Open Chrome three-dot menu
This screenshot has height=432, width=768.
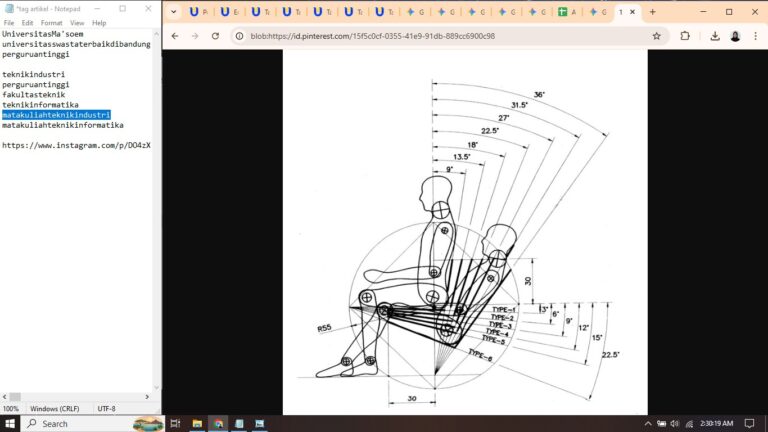click(755, 36)
